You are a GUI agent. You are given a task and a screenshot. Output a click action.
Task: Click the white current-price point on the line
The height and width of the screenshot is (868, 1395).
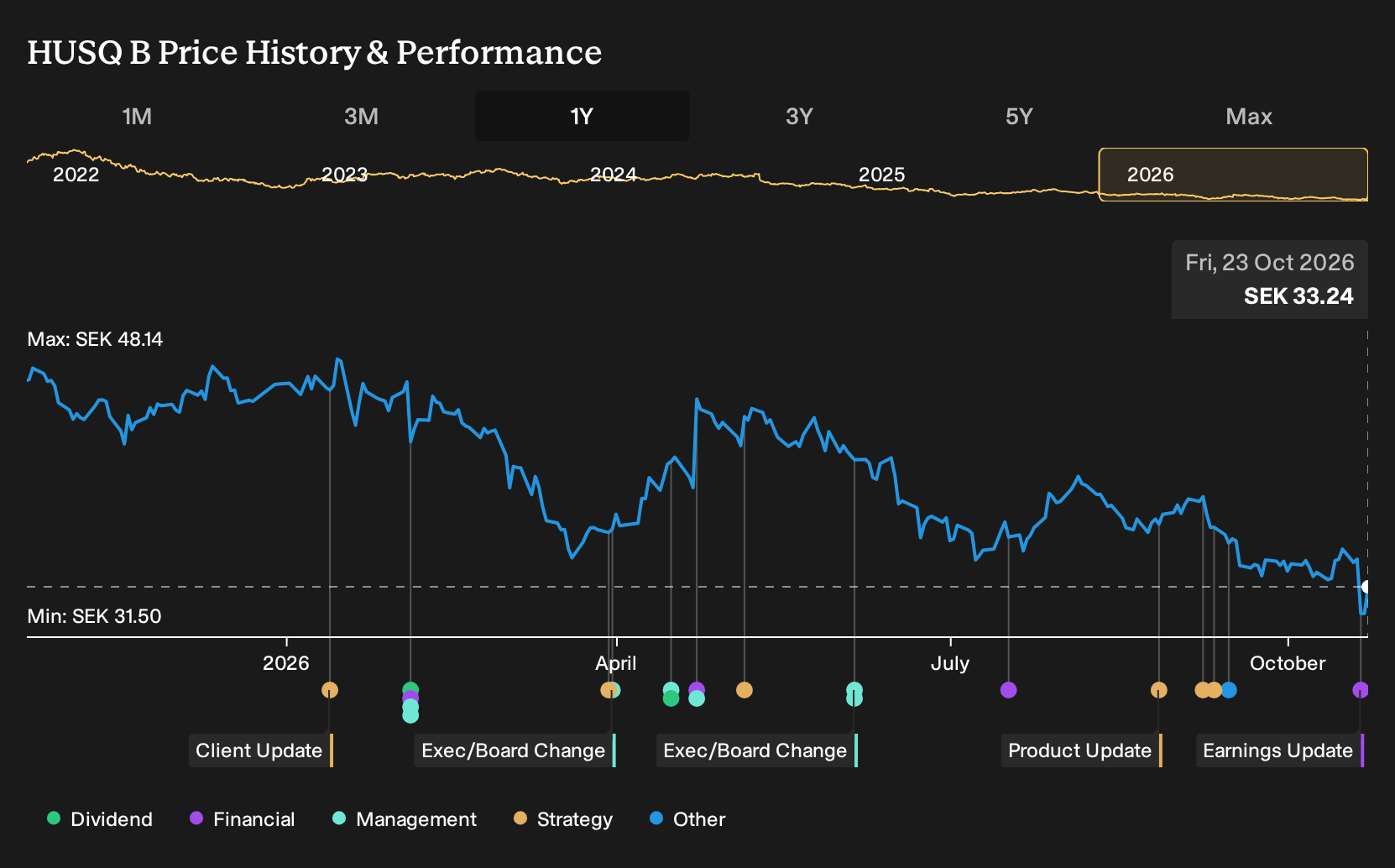click(1366, 587)
